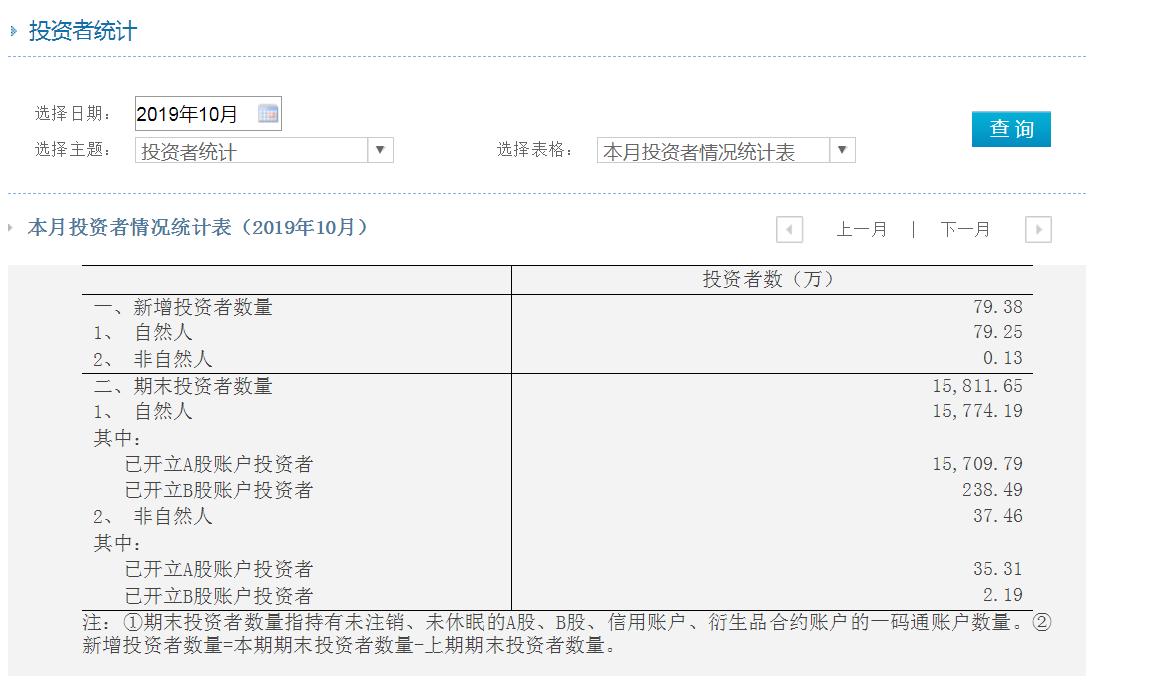Click the 上一月 previous month link
This screenshot has width=1165, height=683.
pos(863,229)
